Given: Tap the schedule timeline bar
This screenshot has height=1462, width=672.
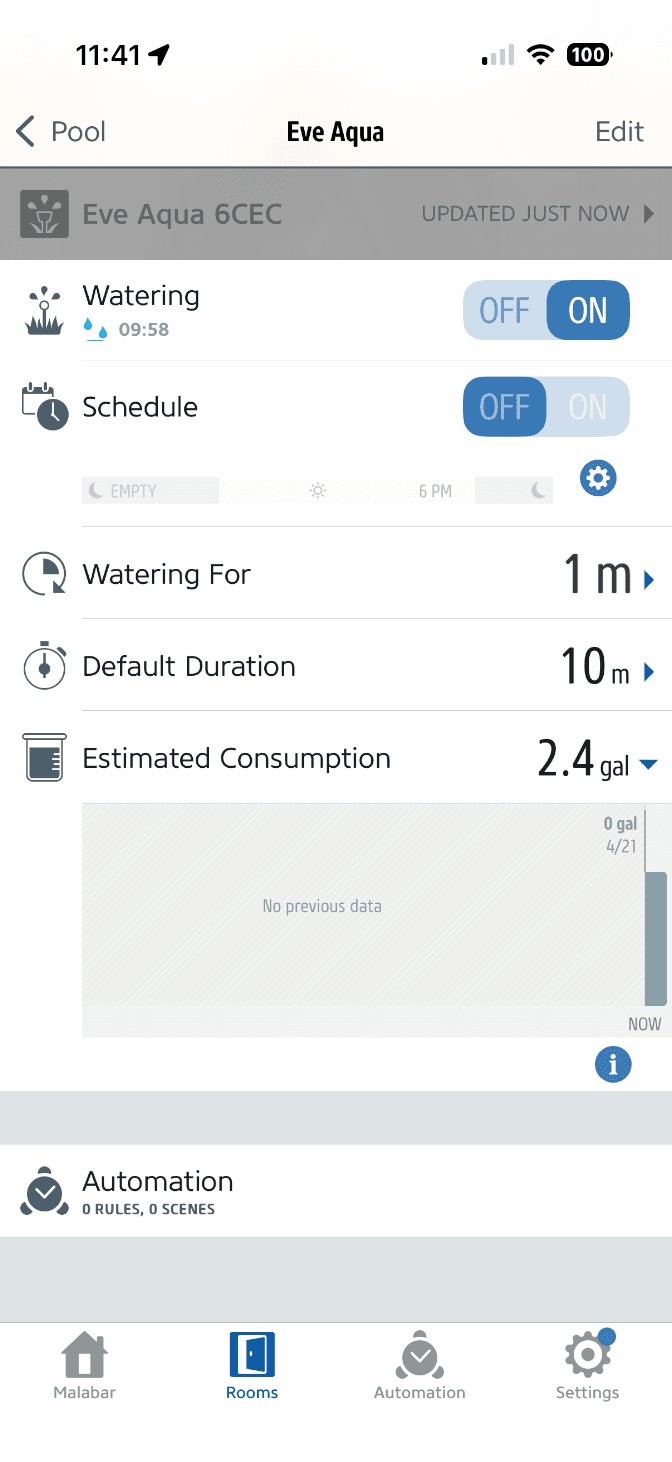Looking at the screenshot, I should (x=317, y=490).
